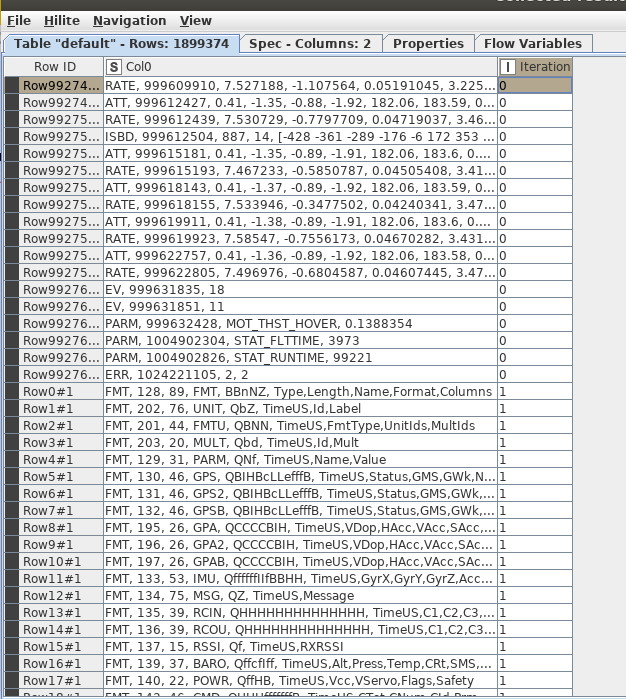Switch to the Properties tab
This screenshot has height=699, width=626.
[x=428, y=44]
